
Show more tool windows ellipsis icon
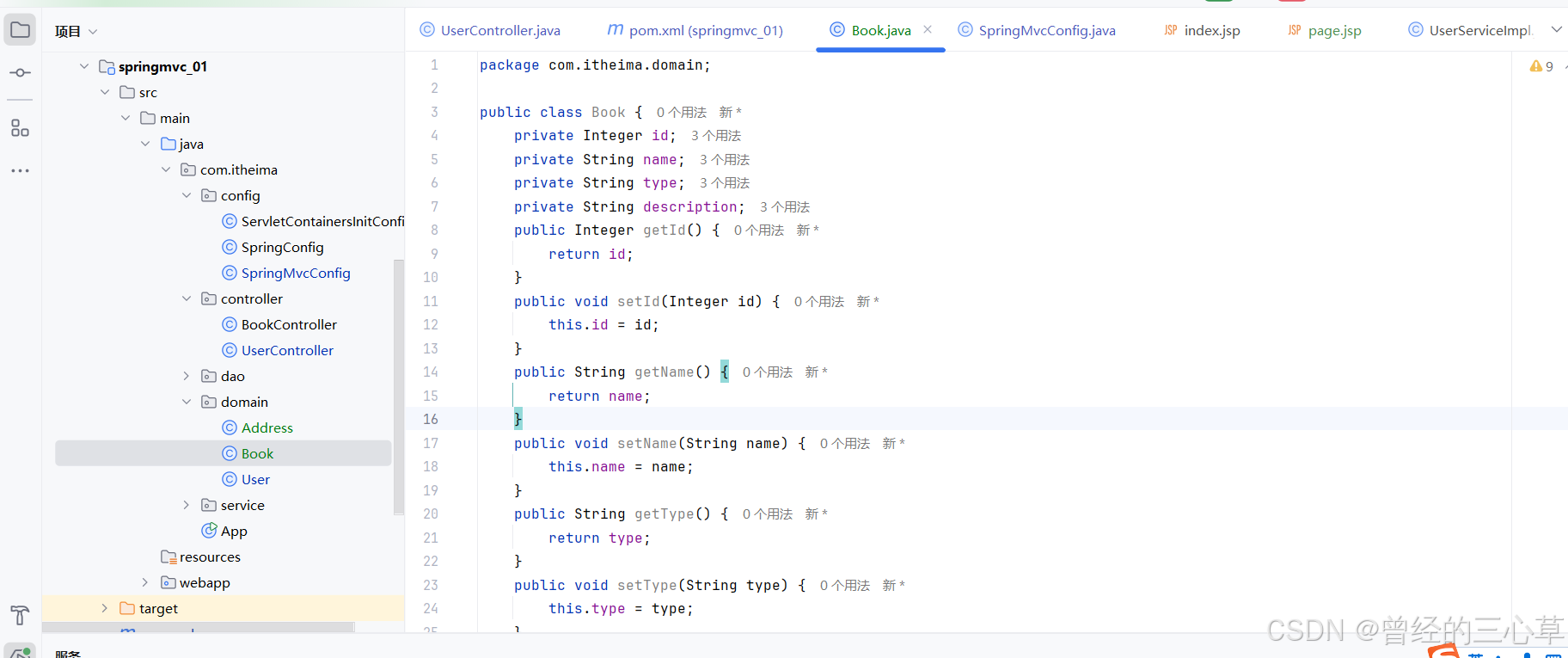[x=21, y=171]
